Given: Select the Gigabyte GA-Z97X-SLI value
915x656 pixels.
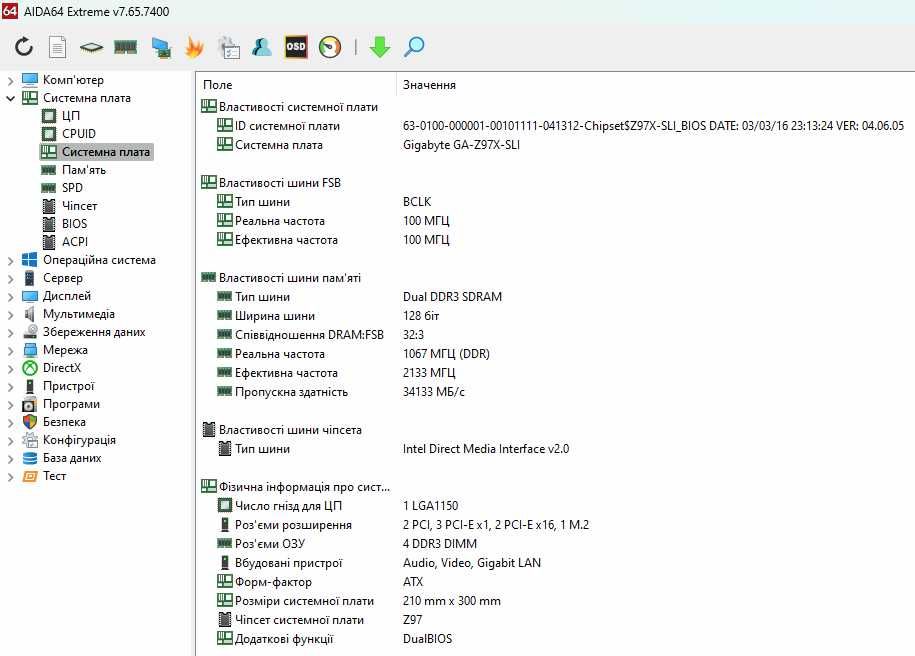Looking at the screenshot, I should click(x=461, y=145).
